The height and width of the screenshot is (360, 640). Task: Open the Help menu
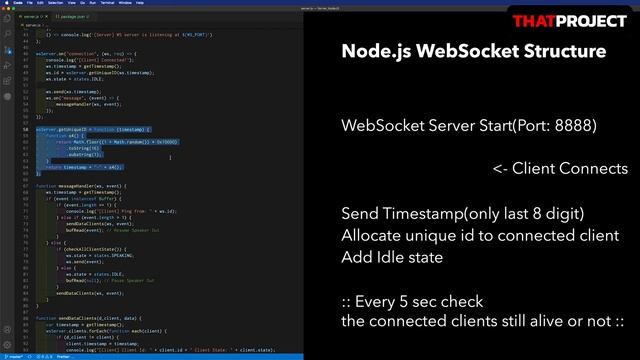(140, 2)
